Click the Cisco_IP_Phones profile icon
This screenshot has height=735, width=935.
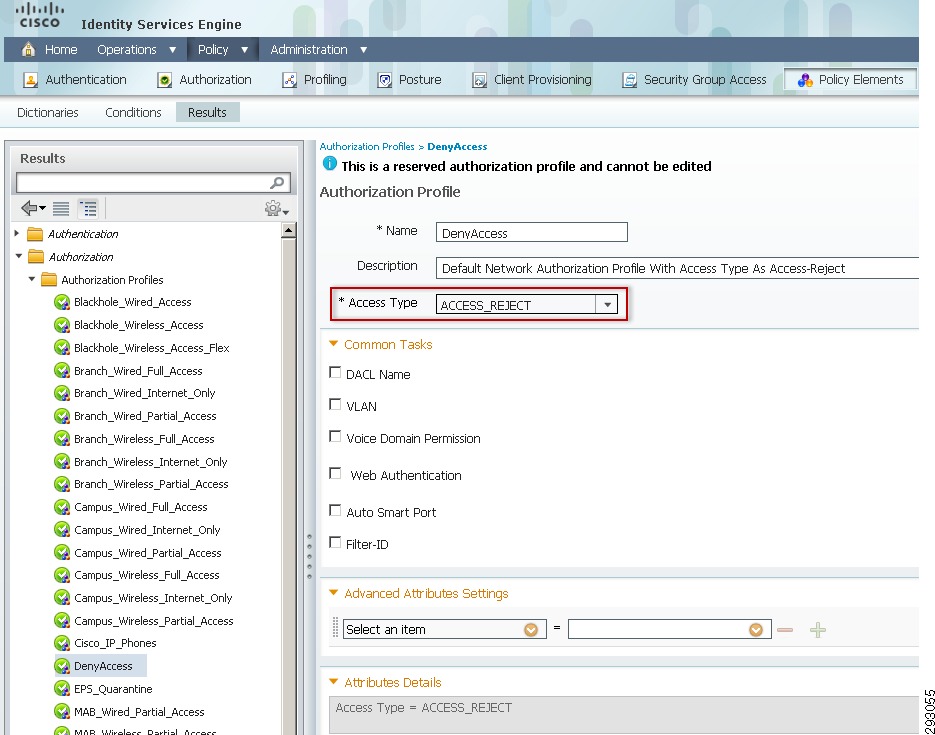(x=62, y=643)
